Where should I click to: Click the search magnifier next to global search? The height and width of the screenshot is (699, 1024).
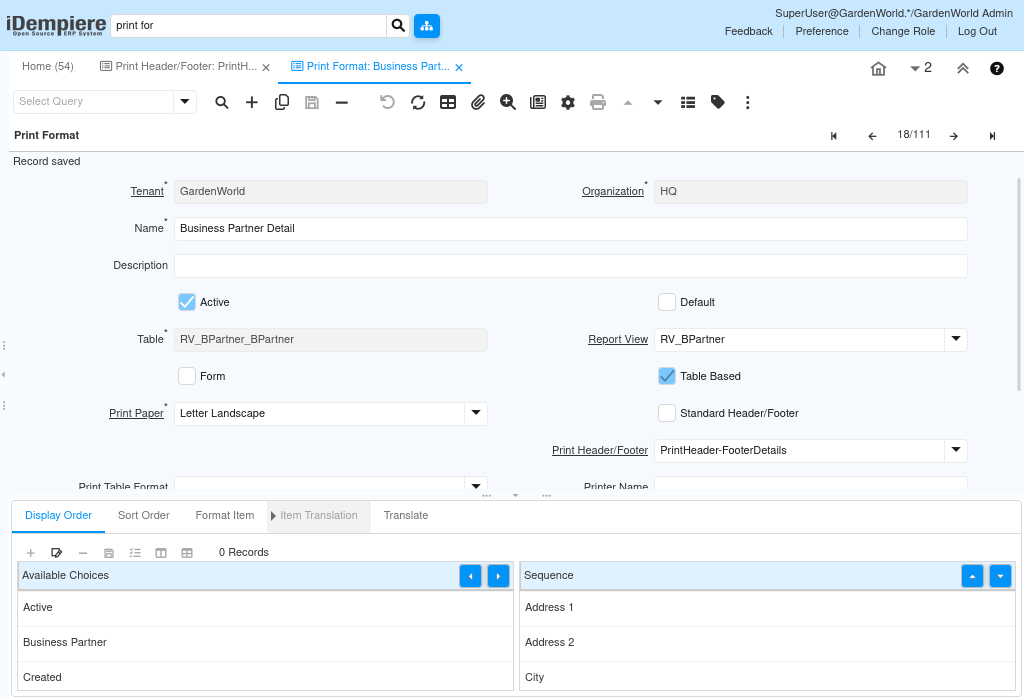pyautogui.click(x=398, y=25)
